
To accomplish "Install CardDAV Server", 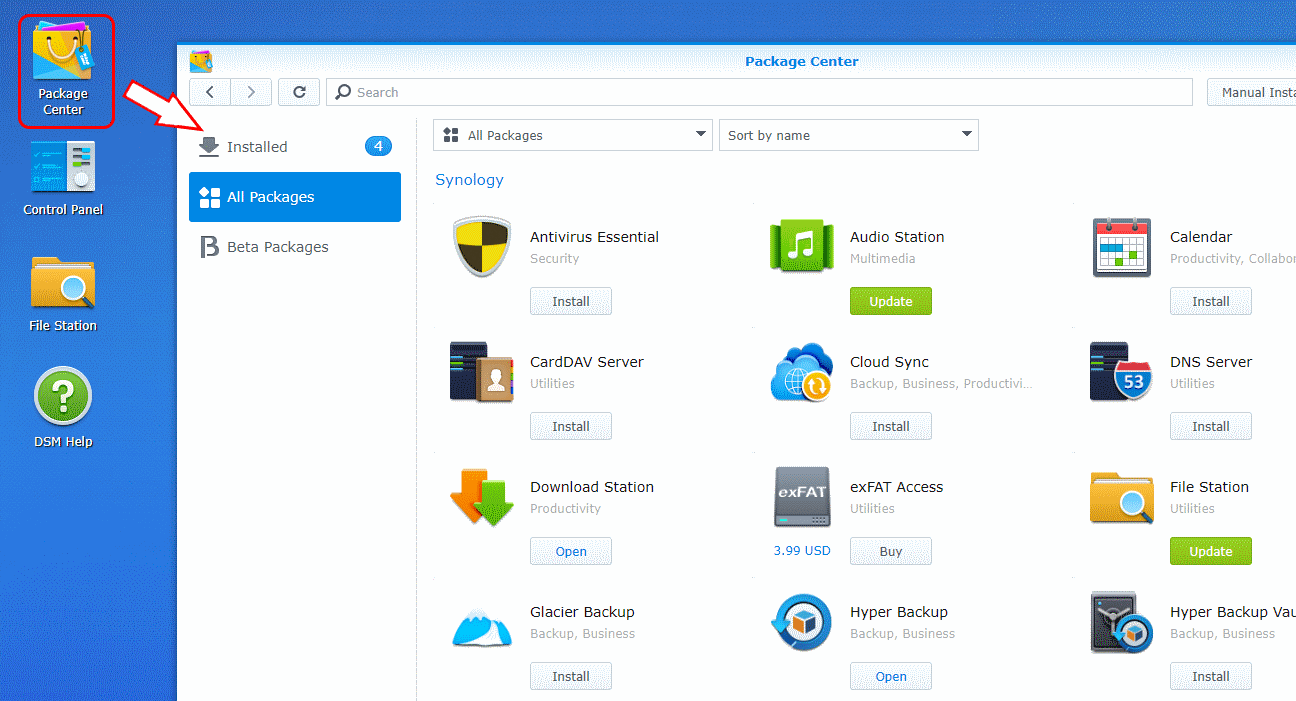I will pos(571,426).
